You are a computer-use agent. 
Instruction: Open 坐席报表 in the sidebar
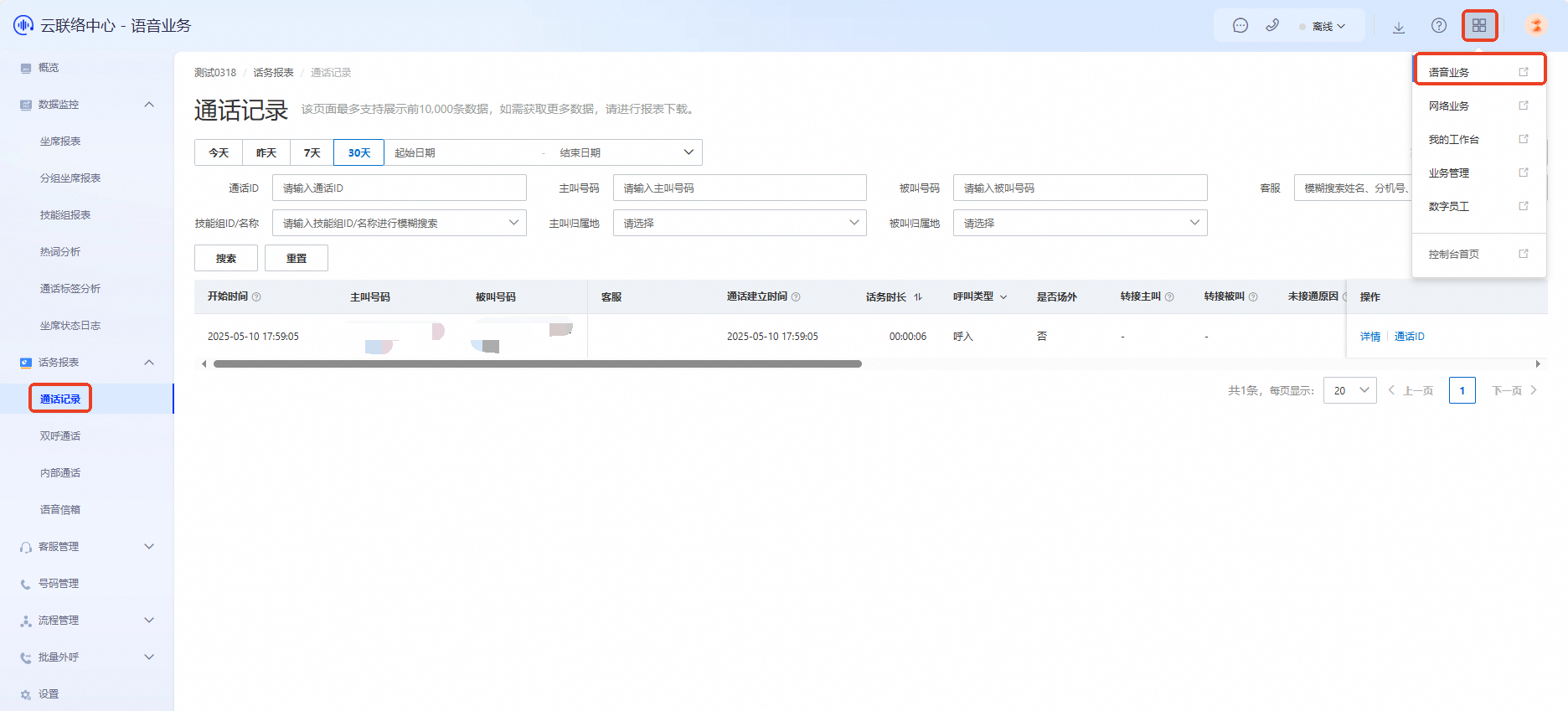60,142
